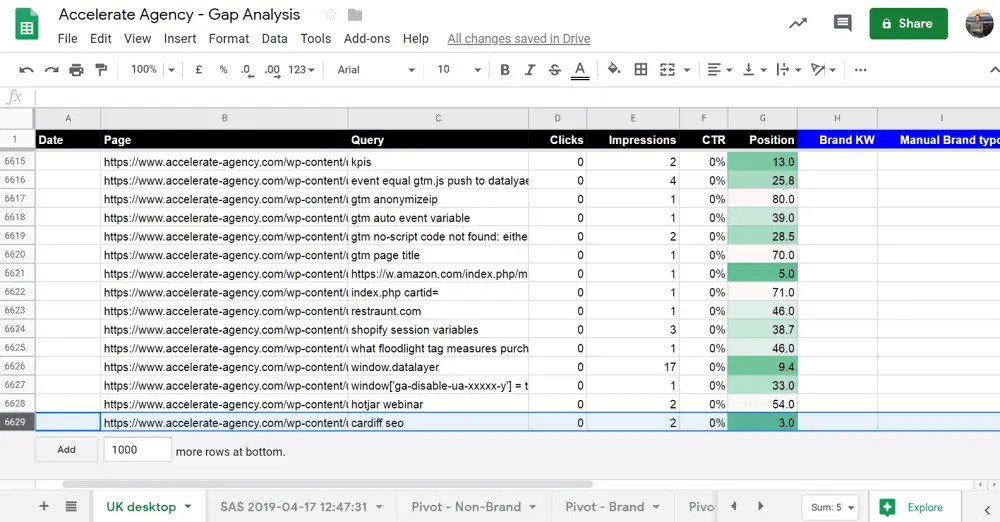Open more number formats 123 dropdown
Screen dimensions: 1000x522
301,70
